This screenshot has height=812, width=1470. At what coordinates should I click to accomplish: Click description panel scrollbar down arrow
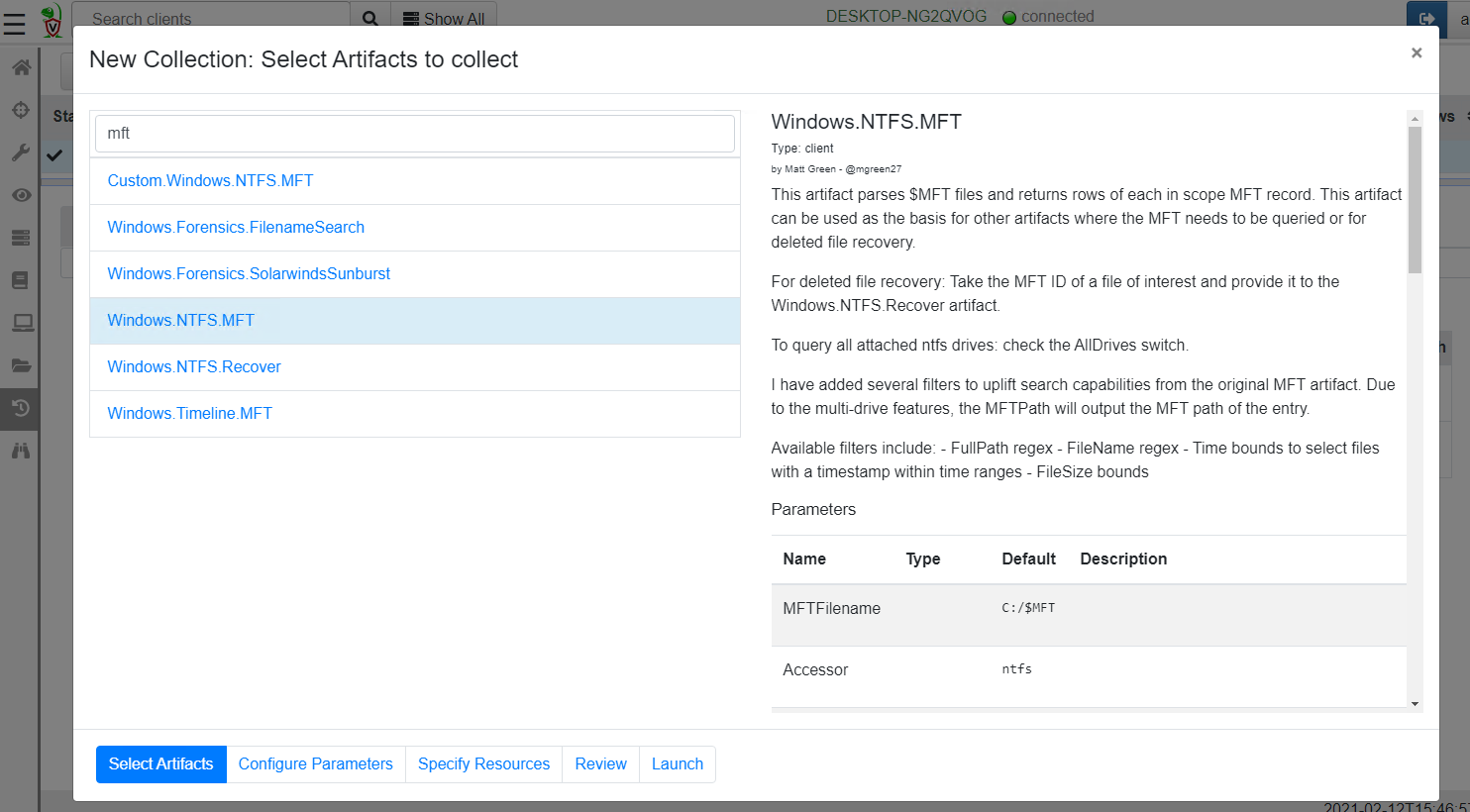1415,703
